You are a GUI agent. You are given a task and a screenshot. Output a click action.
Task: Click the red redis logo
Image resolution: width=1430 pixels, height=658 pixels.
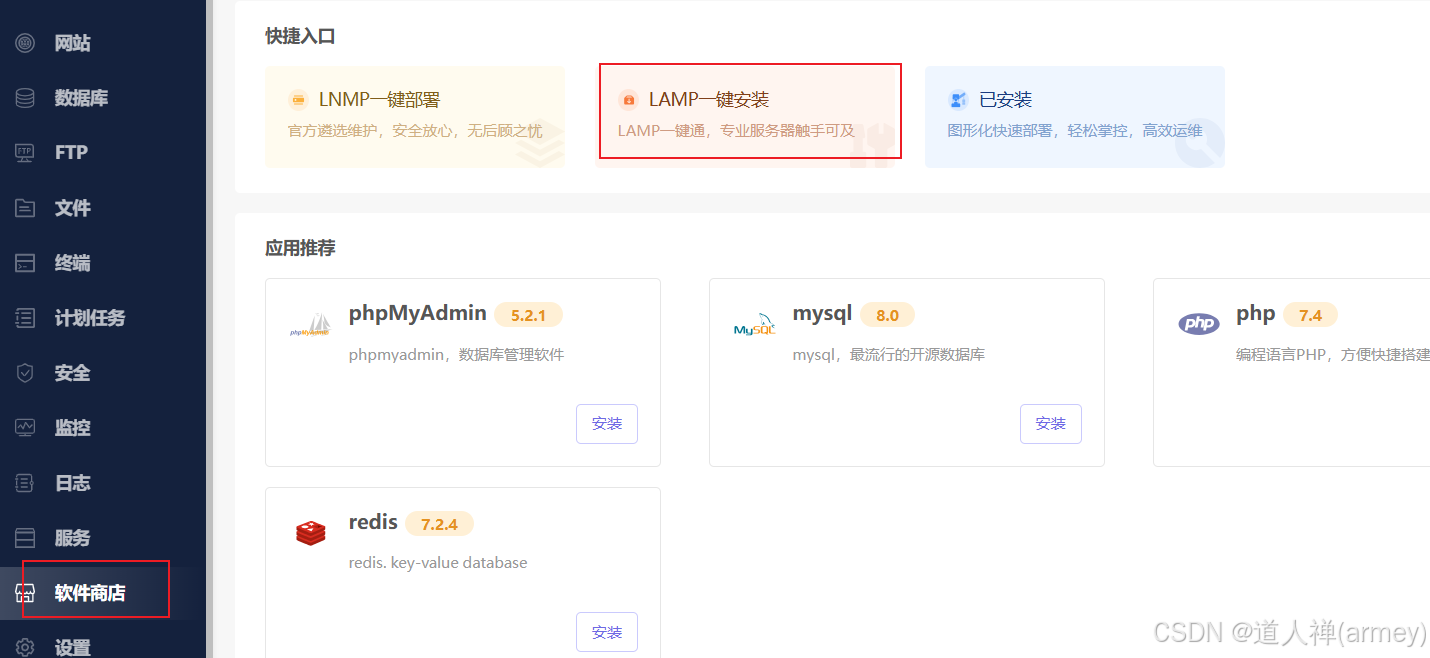point(311,533)
